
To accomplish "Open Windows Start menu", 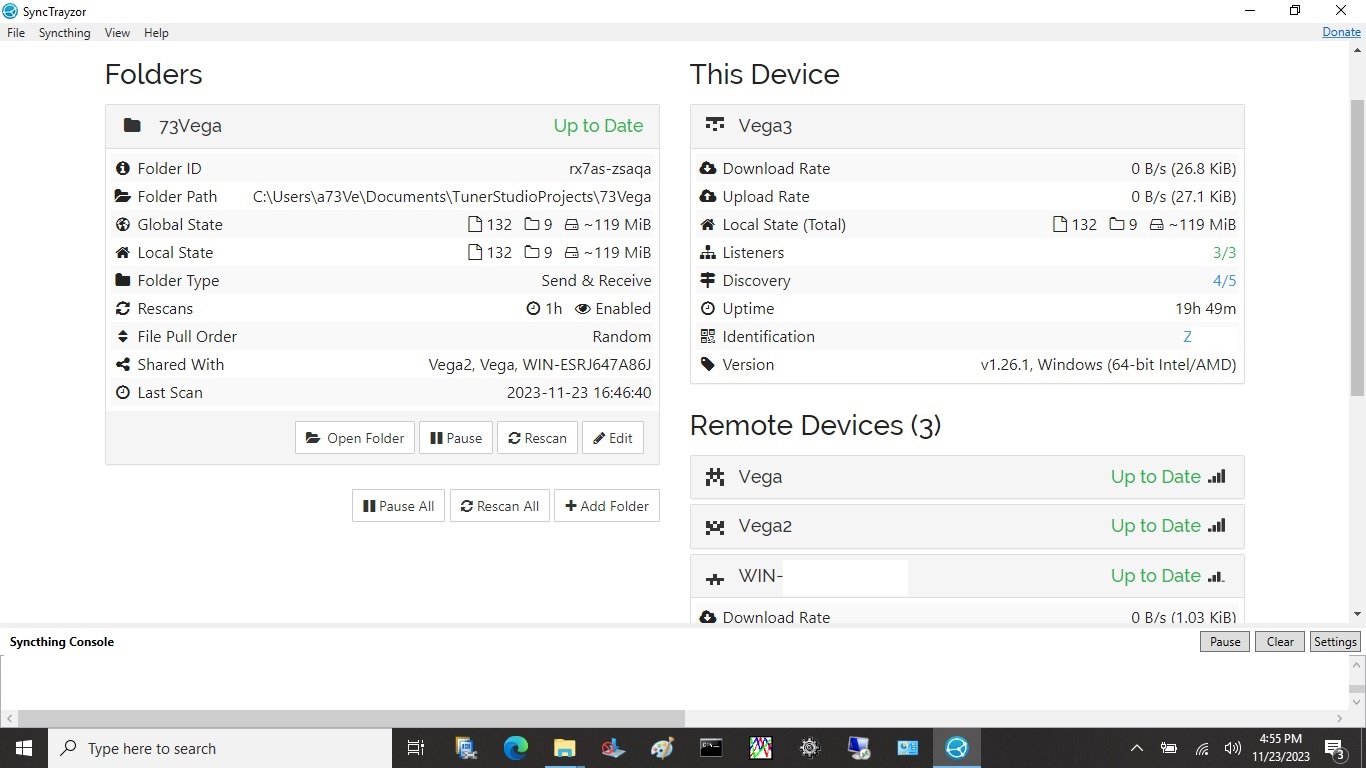I will click(x=24, y=748).
